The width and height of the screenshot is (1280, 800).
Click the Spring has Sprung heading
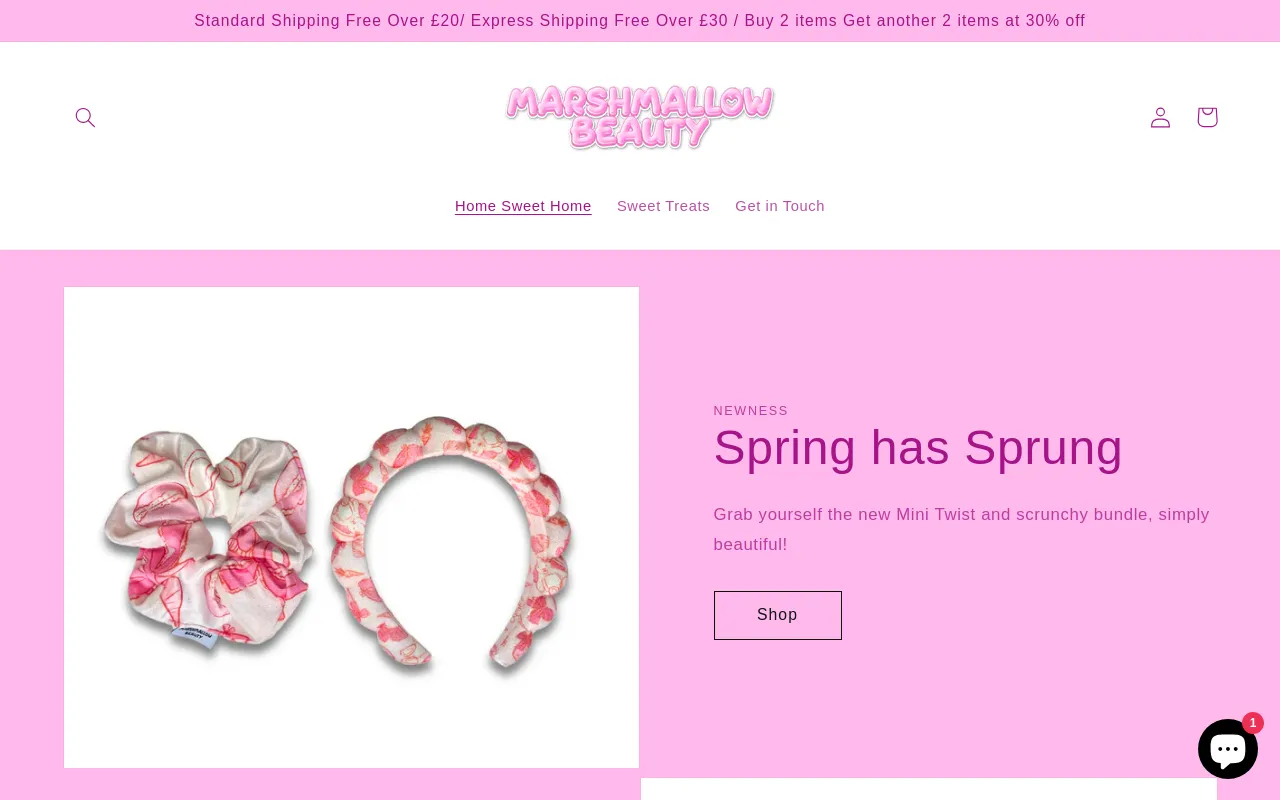[918, 447]
